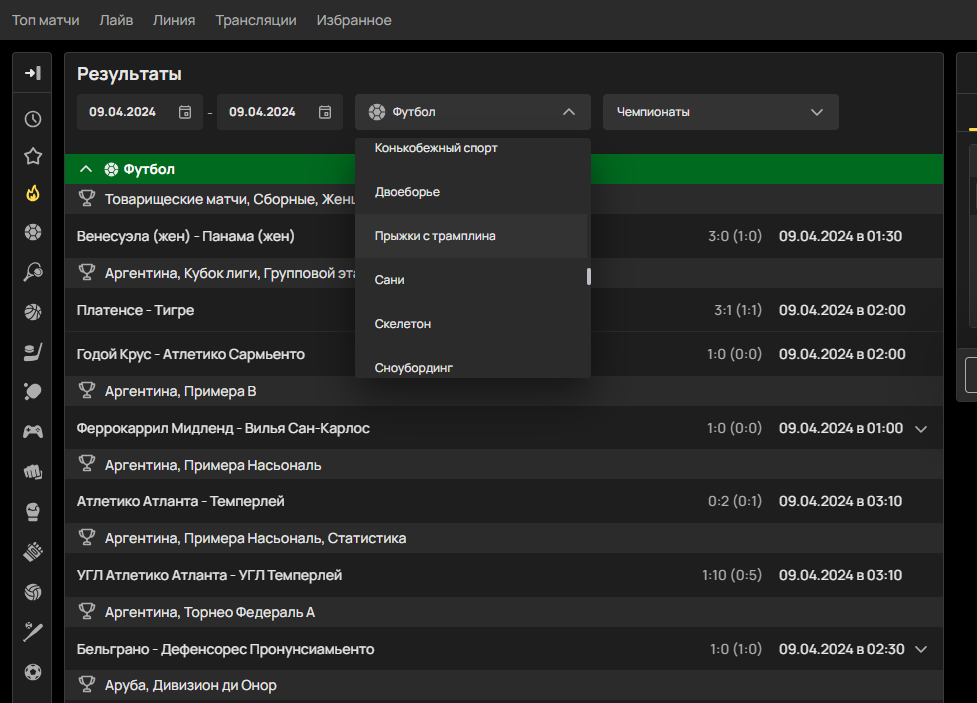Viewport: 977px width, 703px height.
Task: Click football icon in green Футбол header
Action: [111, 169]
